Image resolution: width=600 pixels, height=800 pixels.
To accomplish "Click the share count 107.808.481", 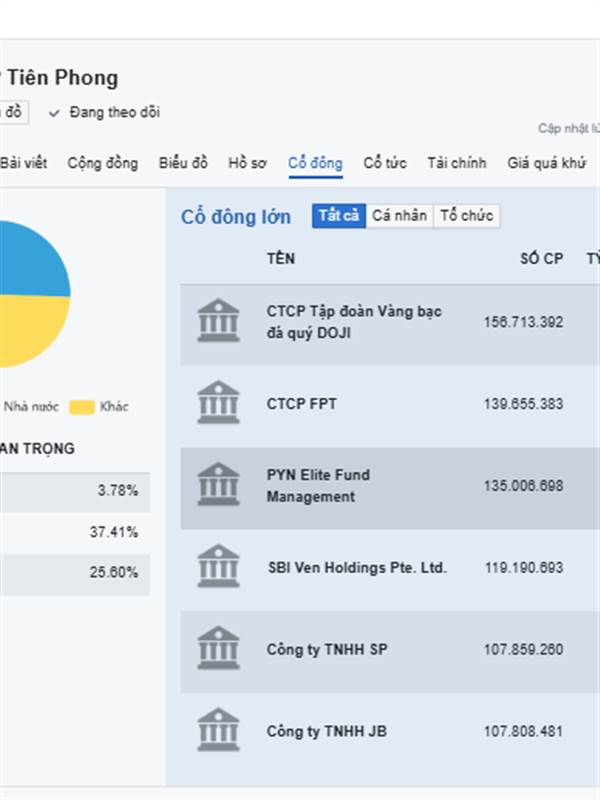I will (523, 731).
